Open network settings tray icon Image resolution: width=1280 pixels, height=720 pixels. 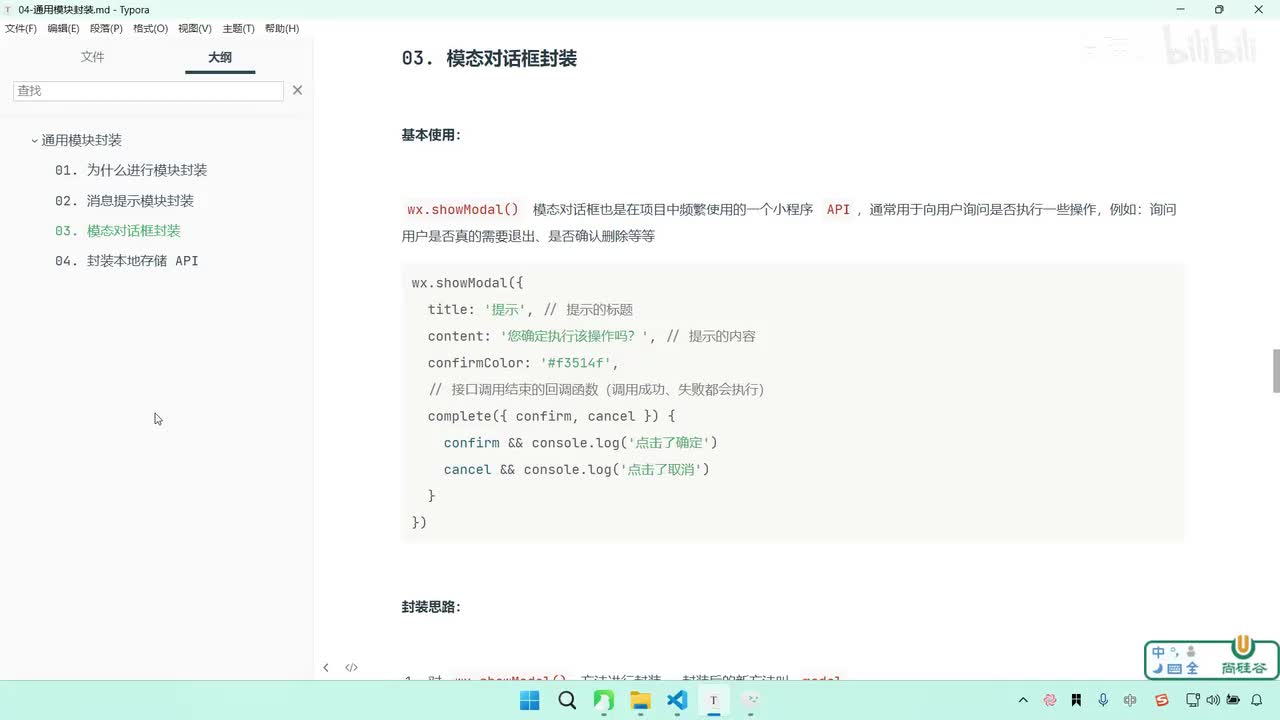pos(1192,700)
